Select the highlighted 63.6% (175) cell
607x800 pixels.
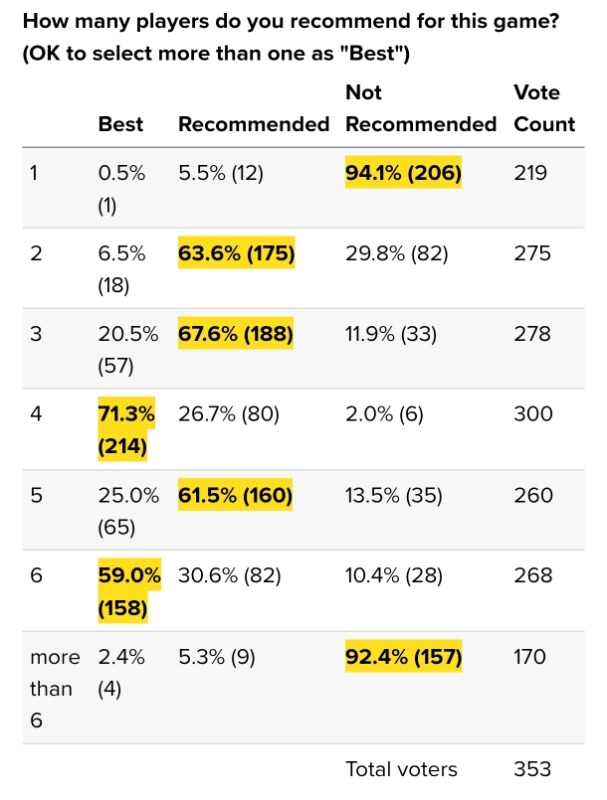236,254
